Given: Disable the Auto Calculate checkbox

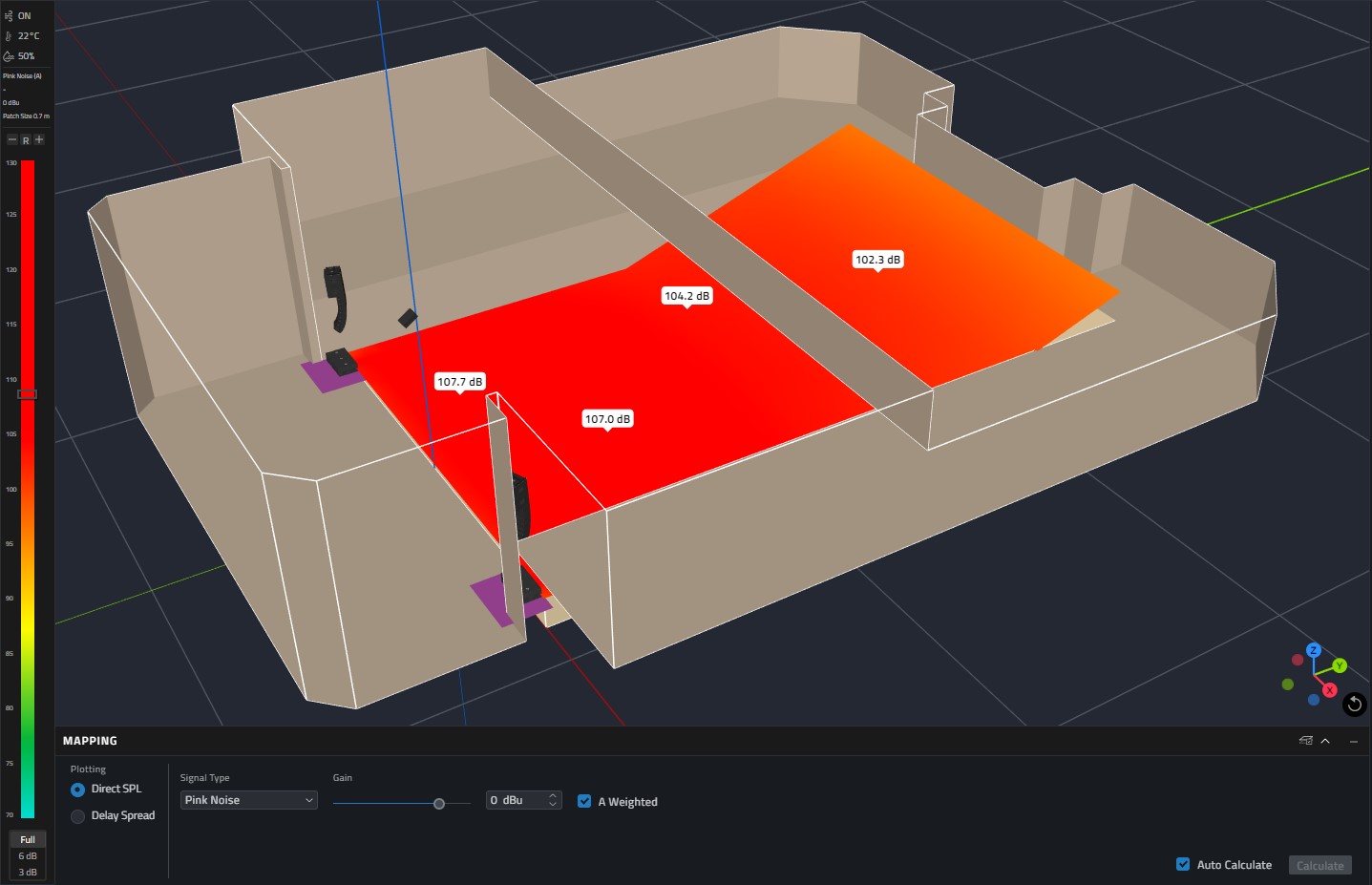Looking at the screenshot, I should 1183,865.
